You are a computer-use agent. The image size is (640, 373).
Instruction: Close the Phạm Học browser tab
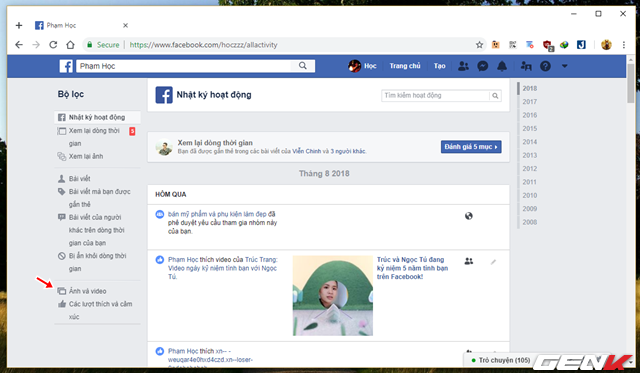pyautogui.click(x=125, y=25)
